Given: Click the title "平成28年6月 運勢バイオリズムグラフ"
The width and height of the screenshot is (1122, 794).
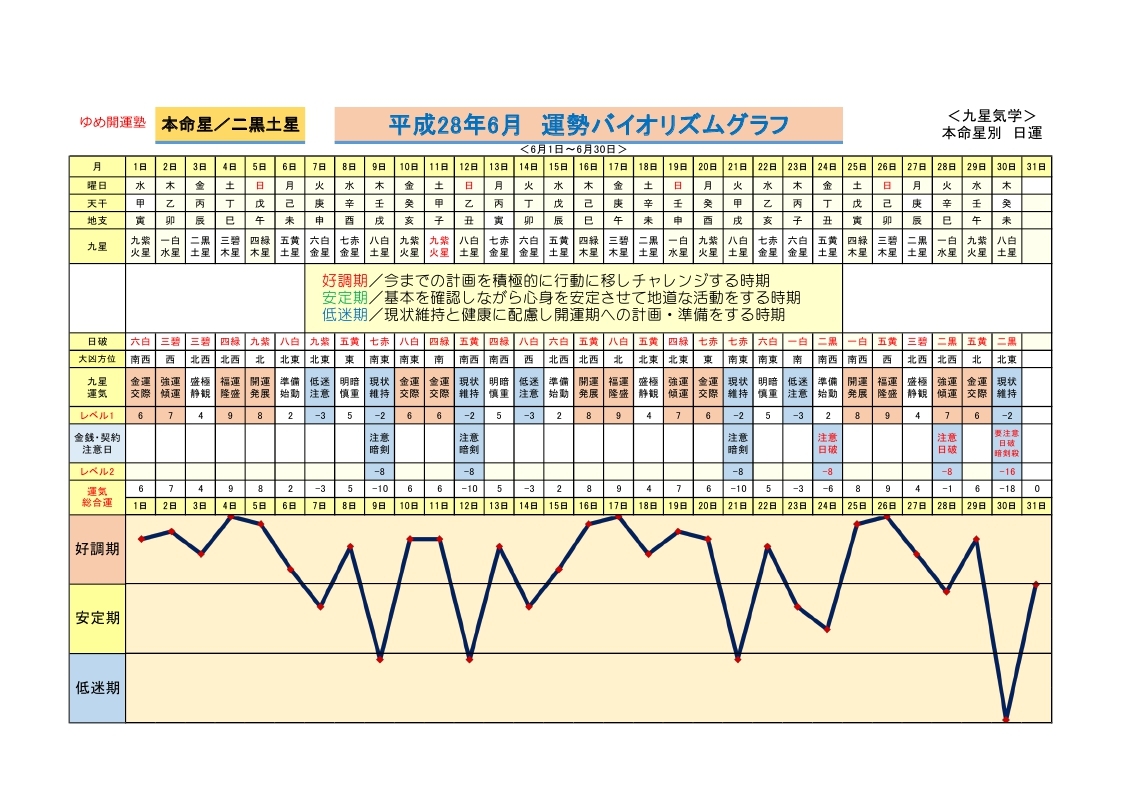Looking at the screenshot, I should click(588, 125).
